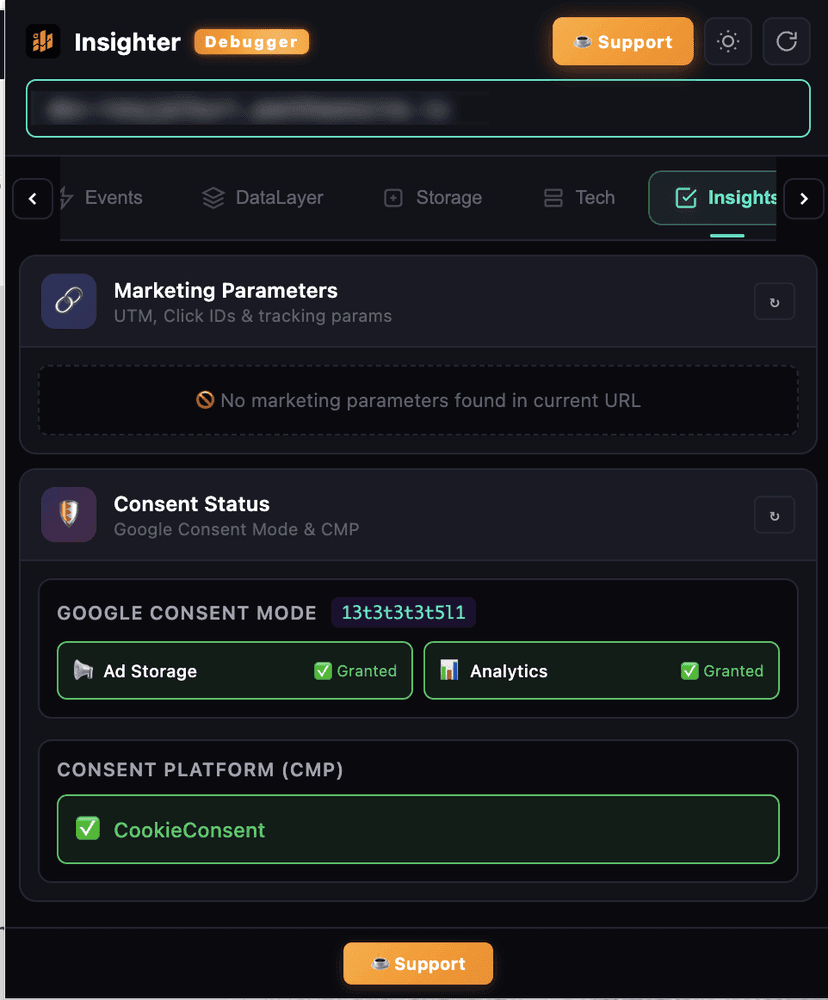Click the CookieConsent checkbox

(x=86, y=828)
